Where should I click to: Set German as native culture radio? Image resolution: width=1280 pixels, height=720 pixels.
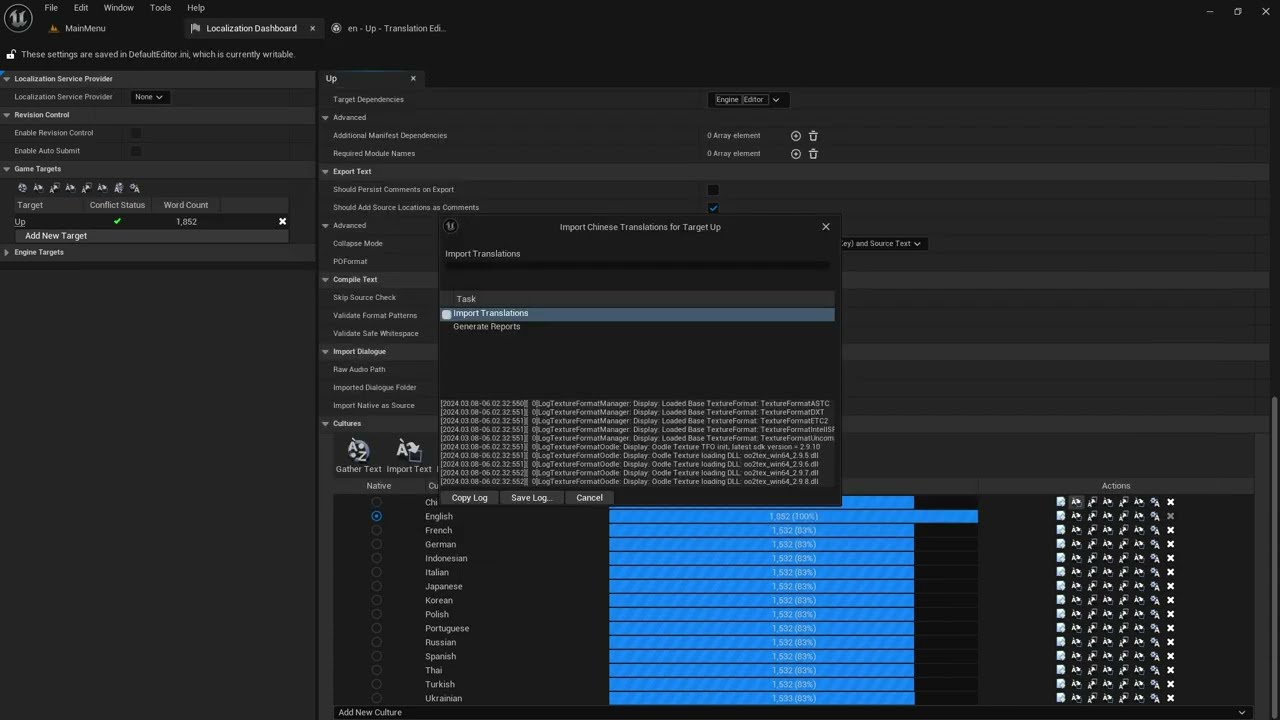377,544
